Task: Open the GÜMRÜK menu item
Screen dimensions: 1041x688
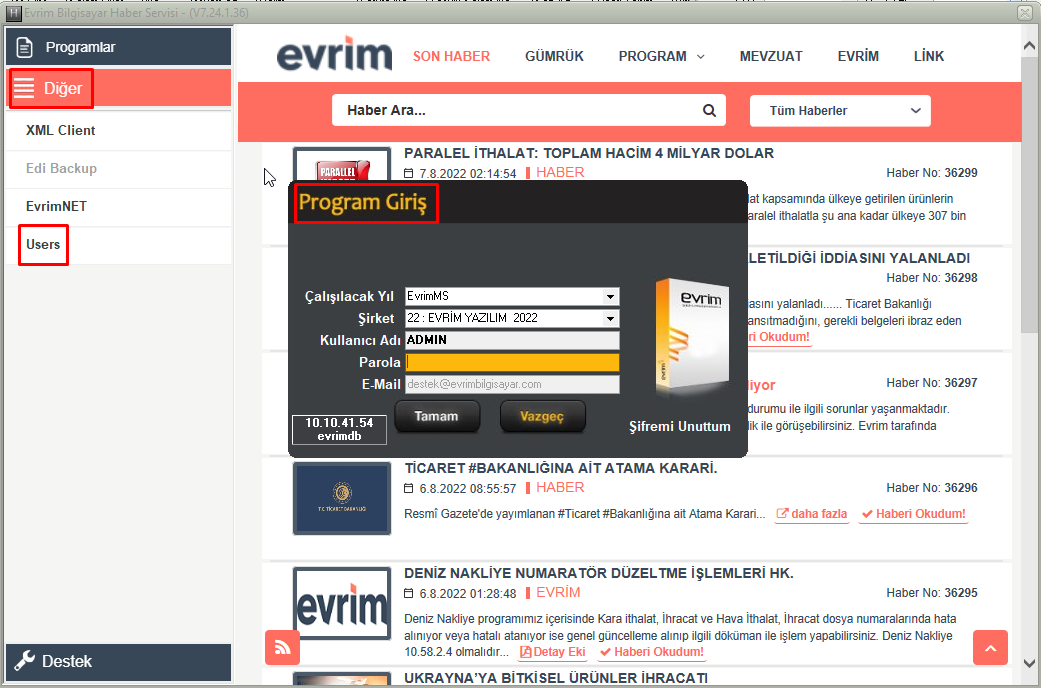Action: (x=554, y=56)
